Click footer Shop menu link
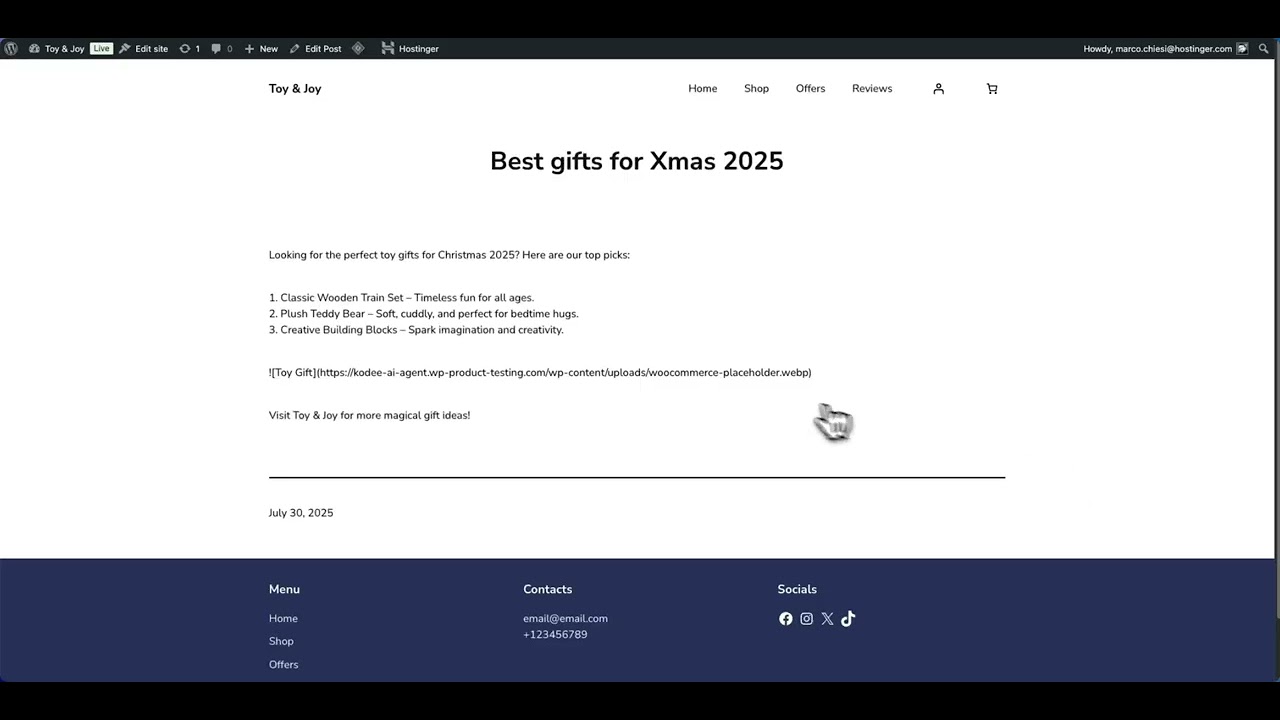 [281, 642]
